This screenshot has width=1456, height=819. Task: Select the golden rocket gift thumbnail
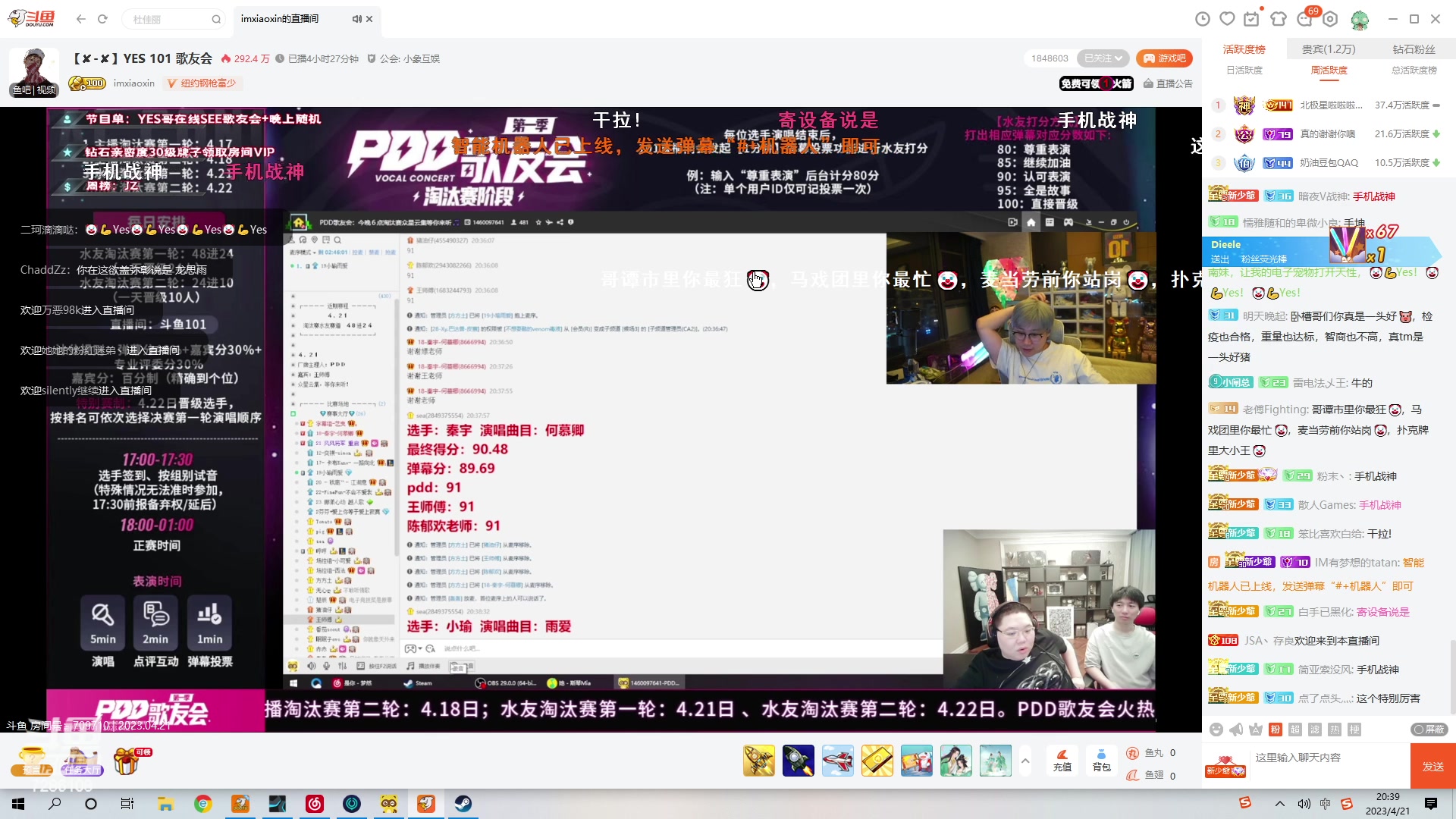point(759,760)
